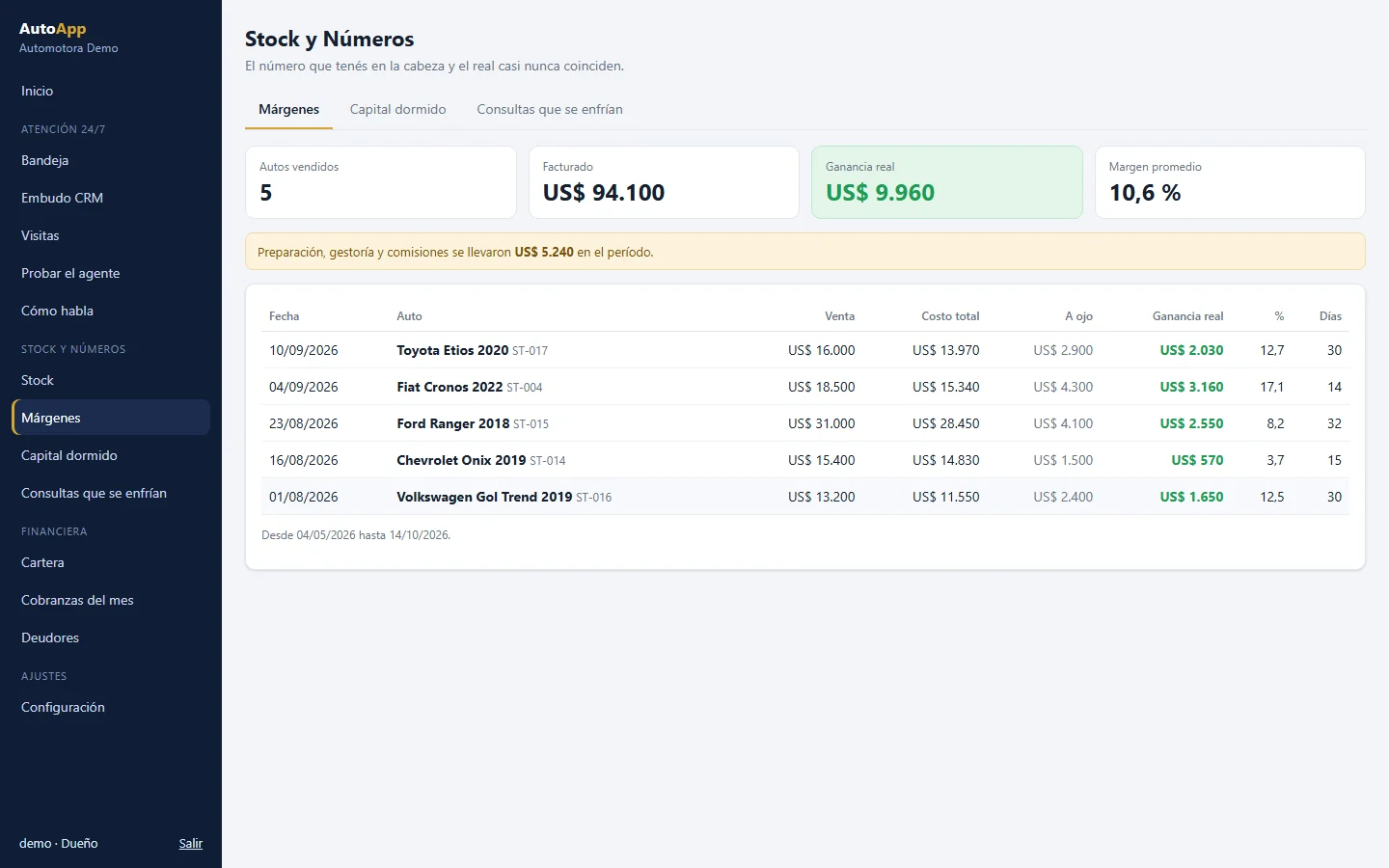
Task: Select the Fiat Cronos 2022 row
Action: pyautogui.click(x=805, y=387)
